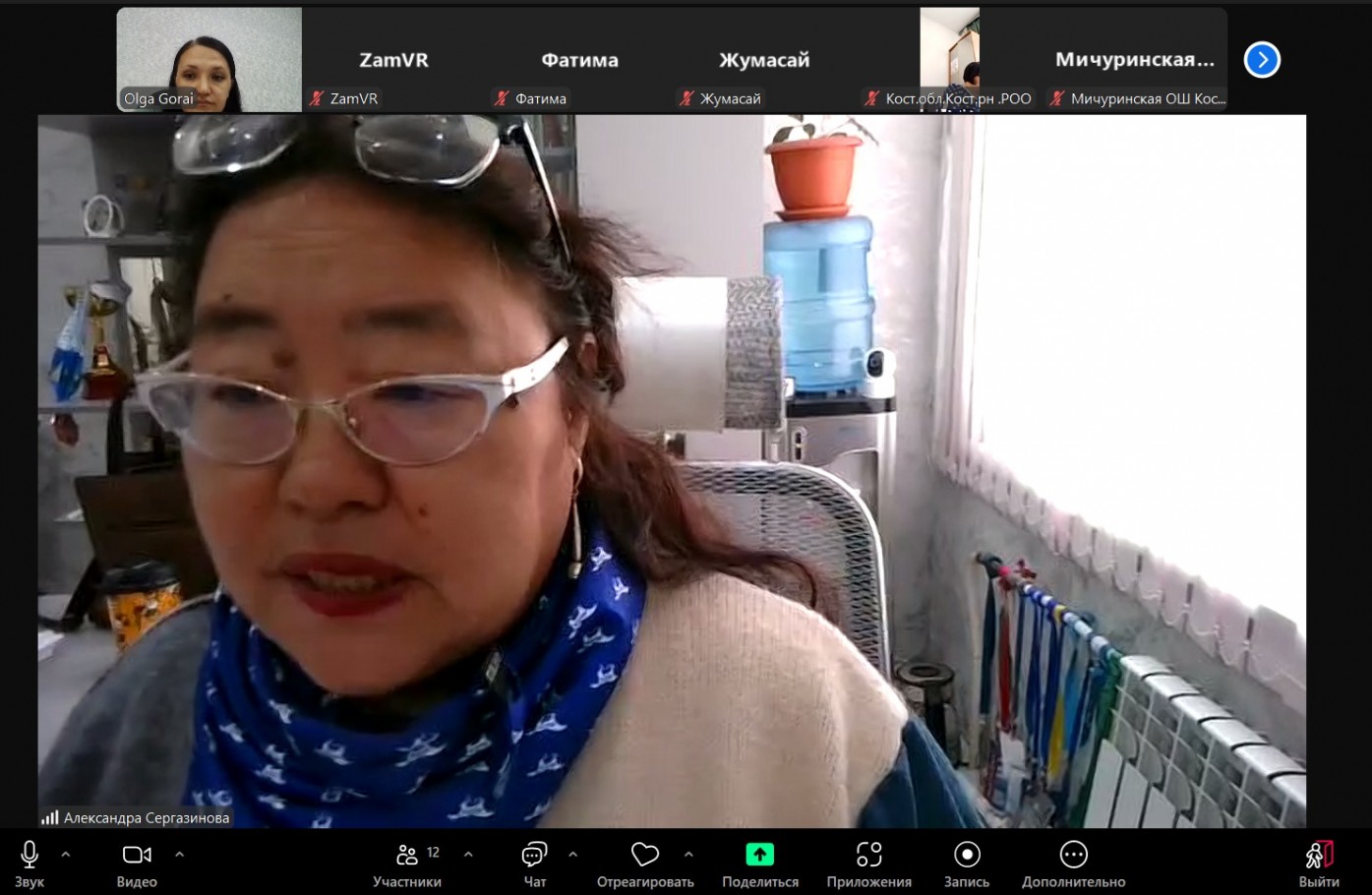Click the green Share screen (Поделиться) icon
The height and width of the screenshot is (895, 1372).
pyautogui.click(x=759, y=856)
